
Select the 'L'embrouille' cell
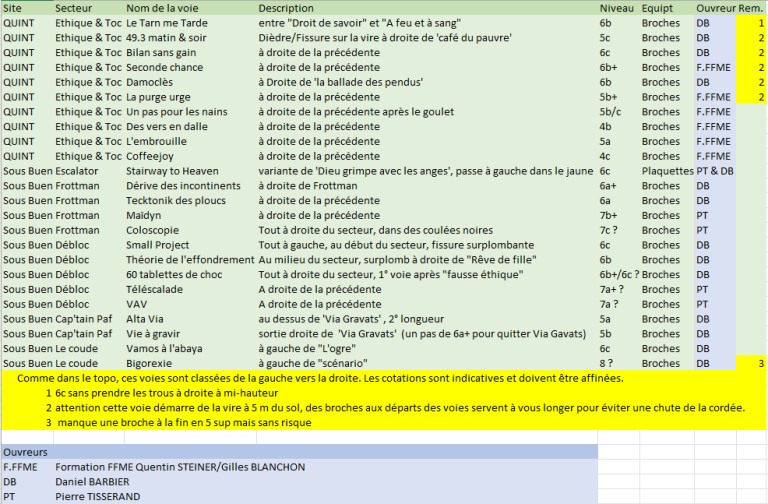pyautogui.click(x=191, y=141)
